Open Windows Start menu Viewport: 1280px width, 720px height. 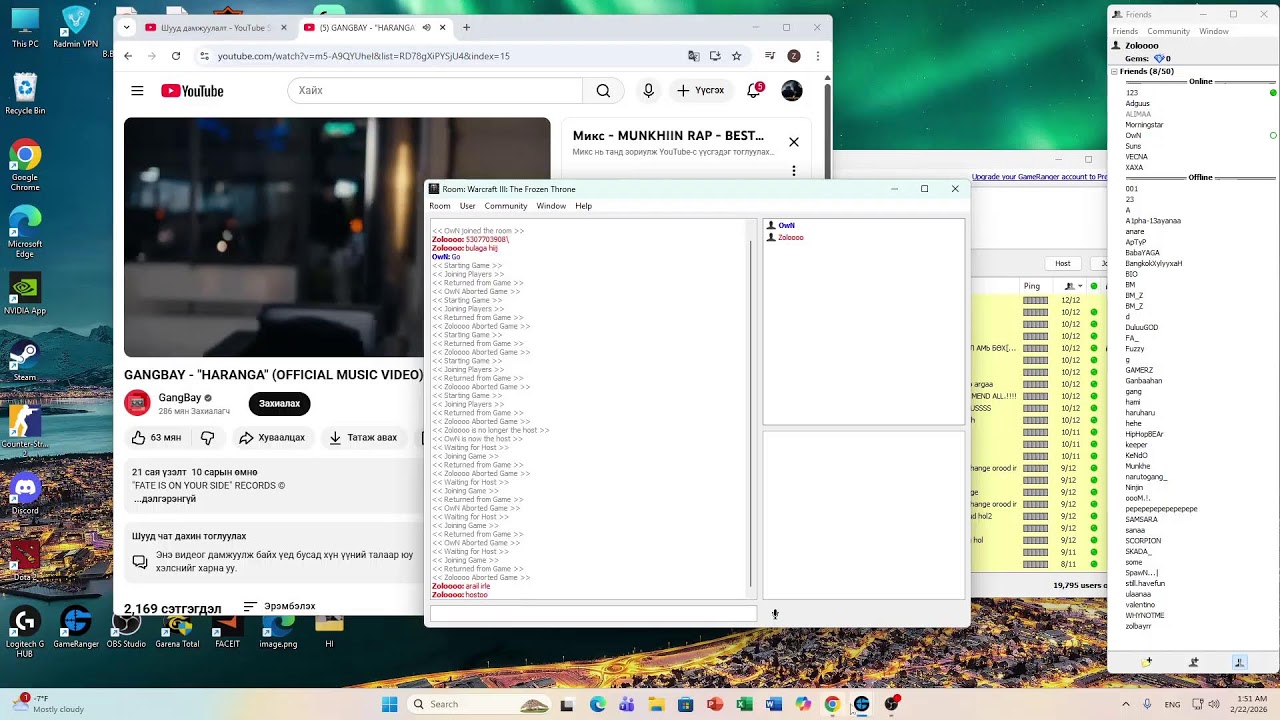click(389, 704)
